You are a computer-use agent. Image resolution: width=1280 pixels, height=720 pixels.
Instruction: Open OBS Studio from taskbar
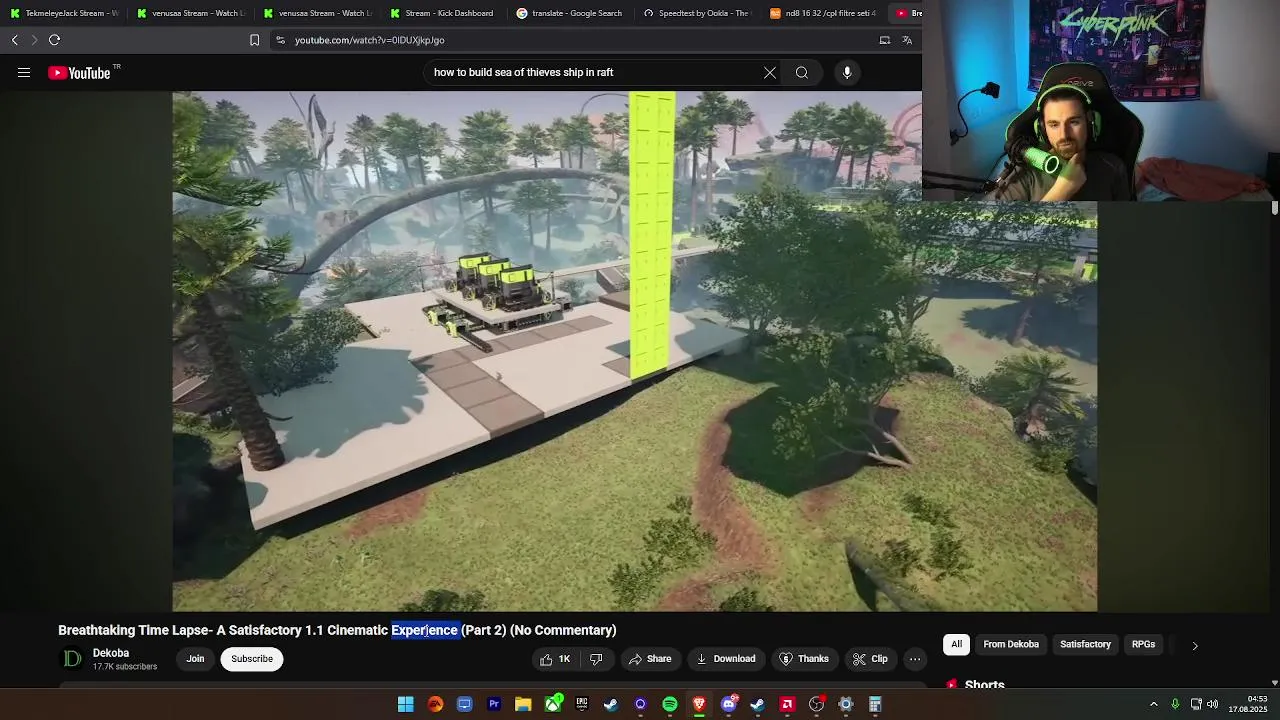(x=817, y=705)
